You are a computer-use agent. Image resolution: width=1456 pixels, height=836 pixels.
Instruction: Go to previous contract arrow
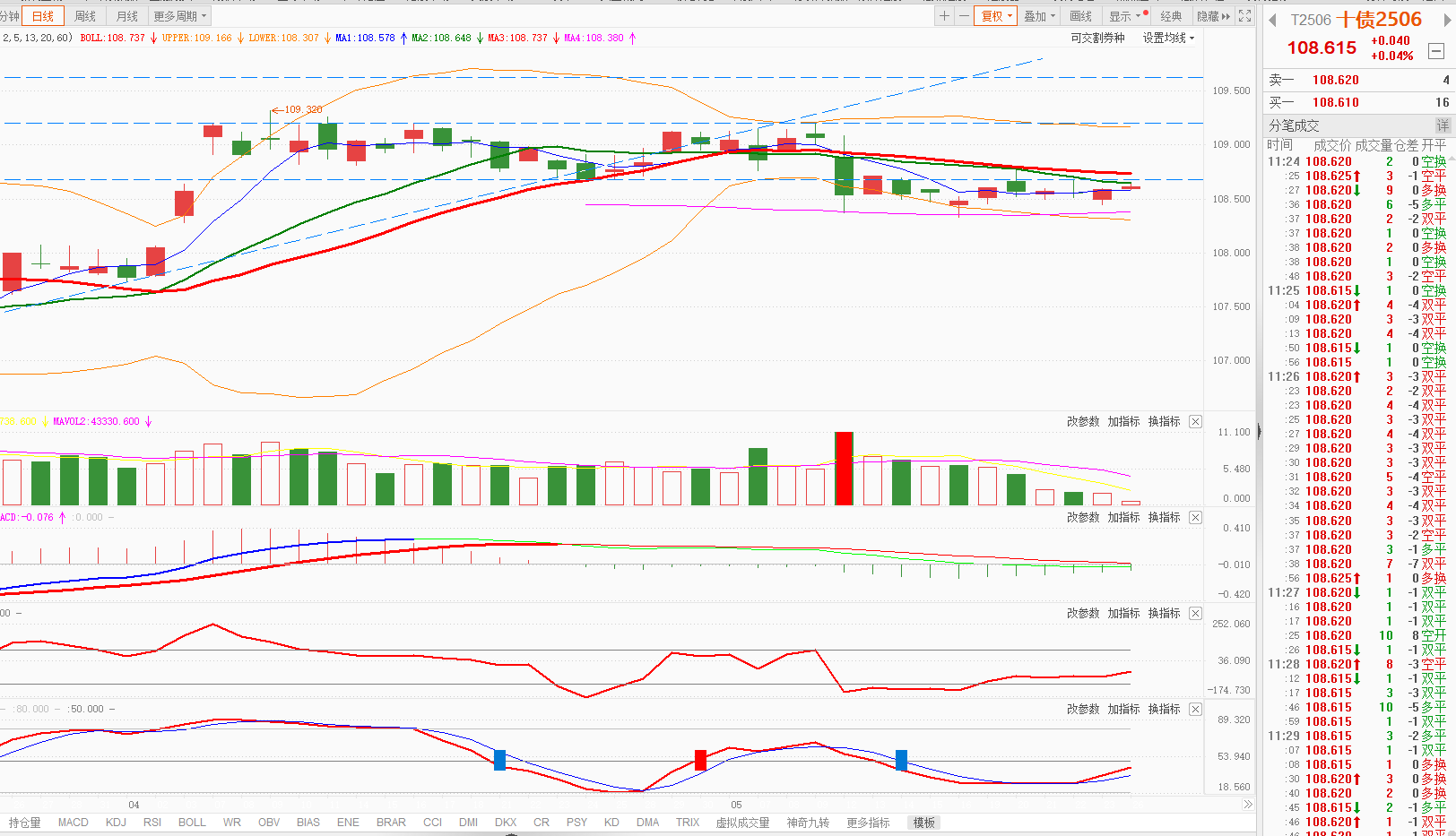point(1272,20)
